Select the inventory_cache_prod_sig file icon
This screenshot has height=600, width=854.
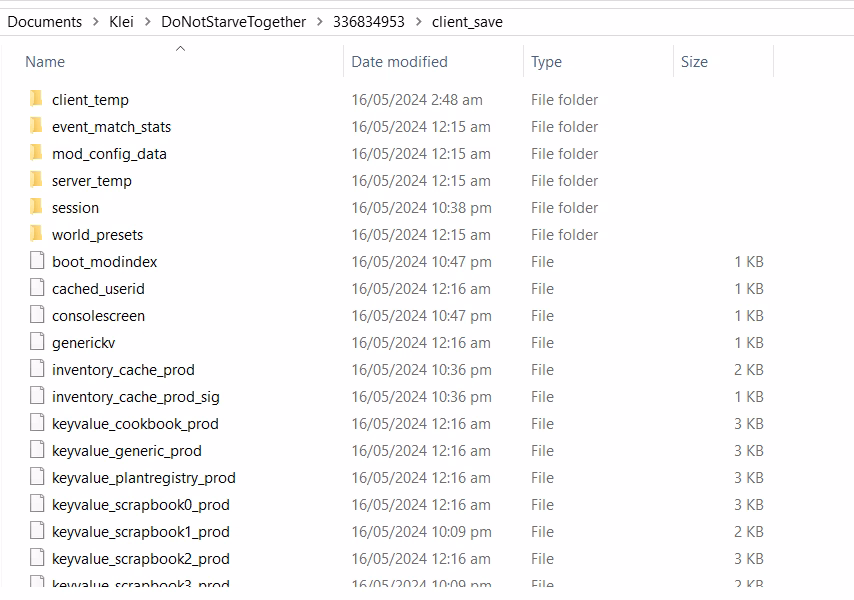(37, 396)
